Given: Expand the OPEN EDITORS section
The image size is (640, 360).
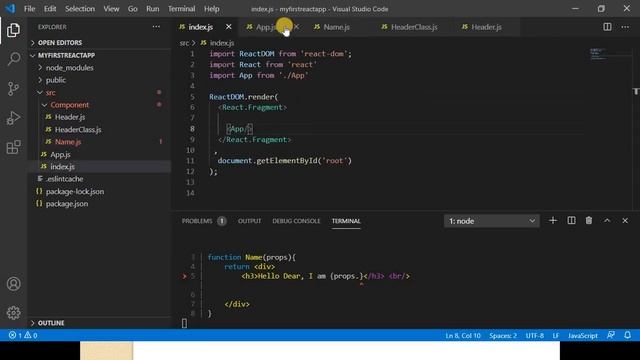Looking at the screenshot, I should pos(60,43).
